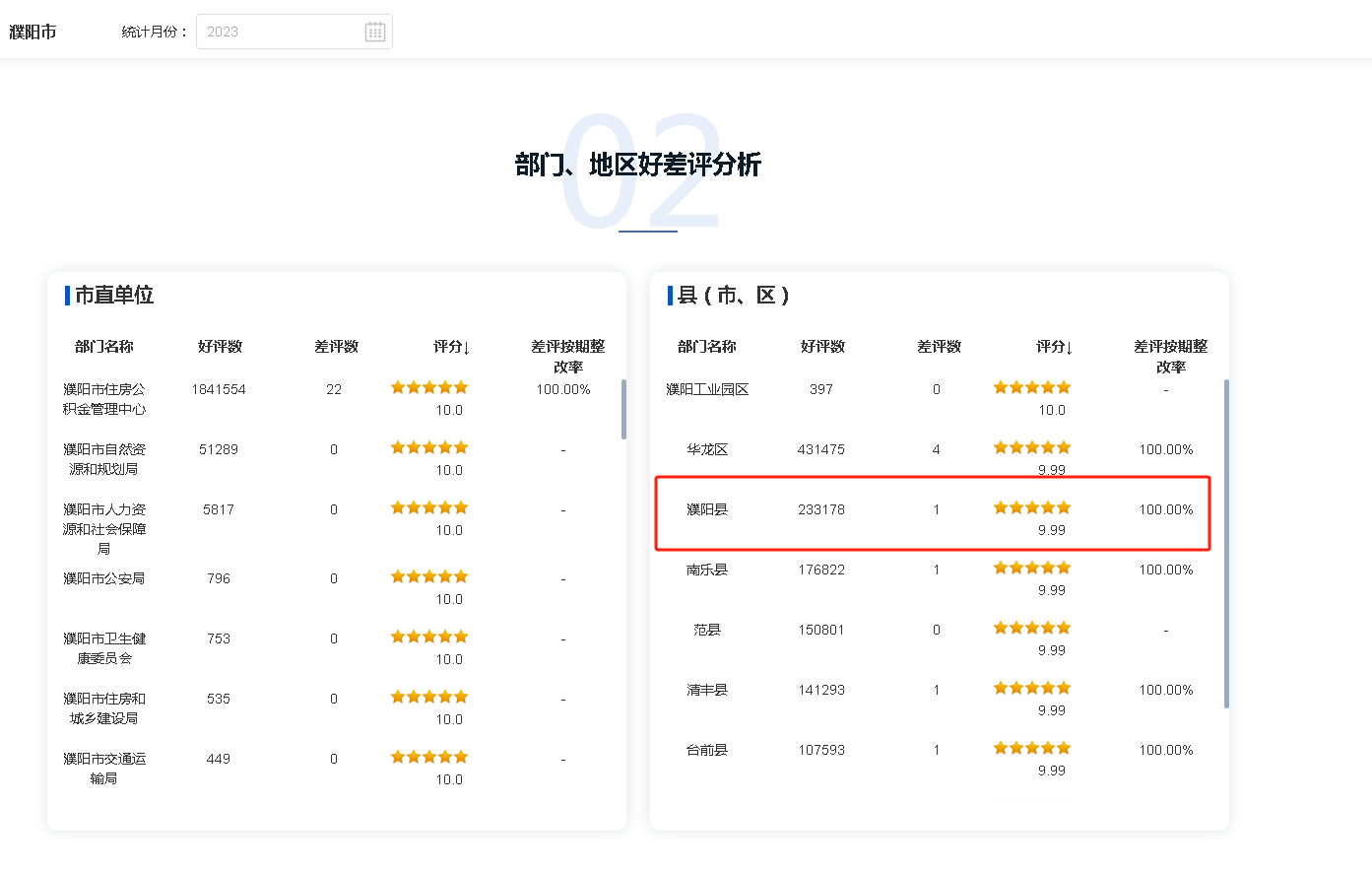Sort 县(市、区) table by 评分 column
This screenshot has width=1372, height=873.
[1054, 347]
